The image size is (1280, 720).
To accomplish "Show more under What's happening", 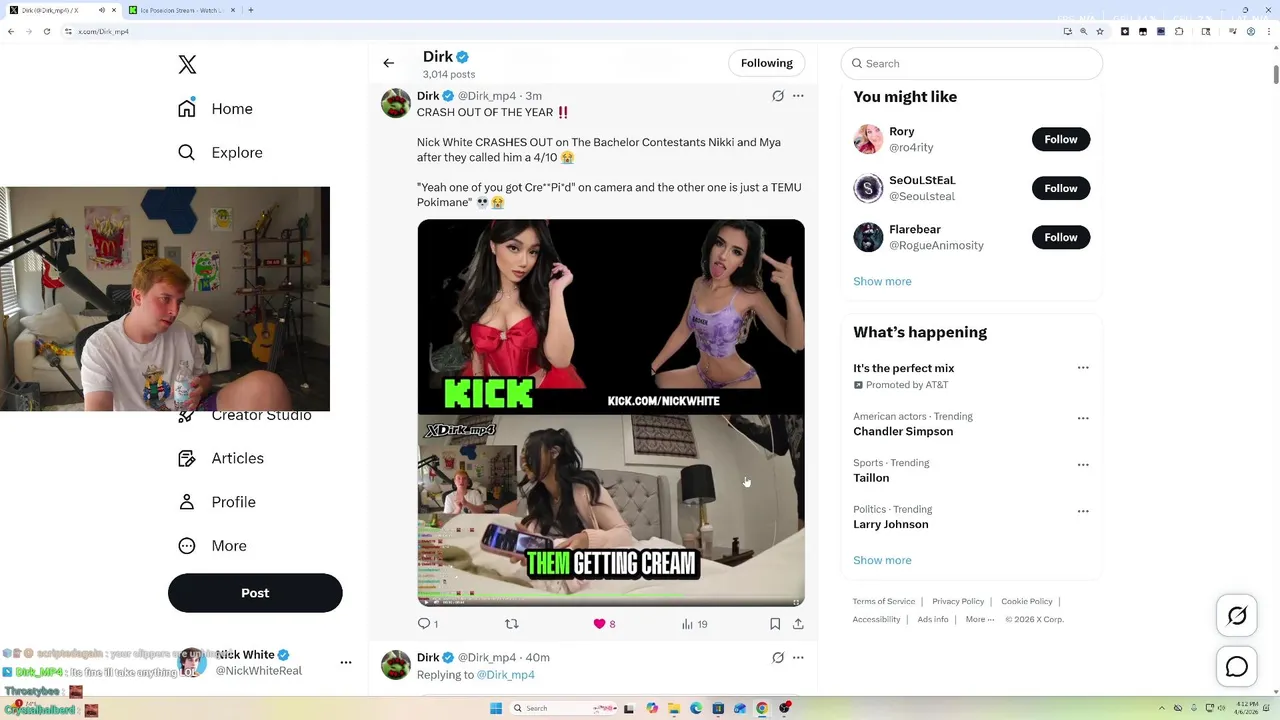I will tap(882, 561).
